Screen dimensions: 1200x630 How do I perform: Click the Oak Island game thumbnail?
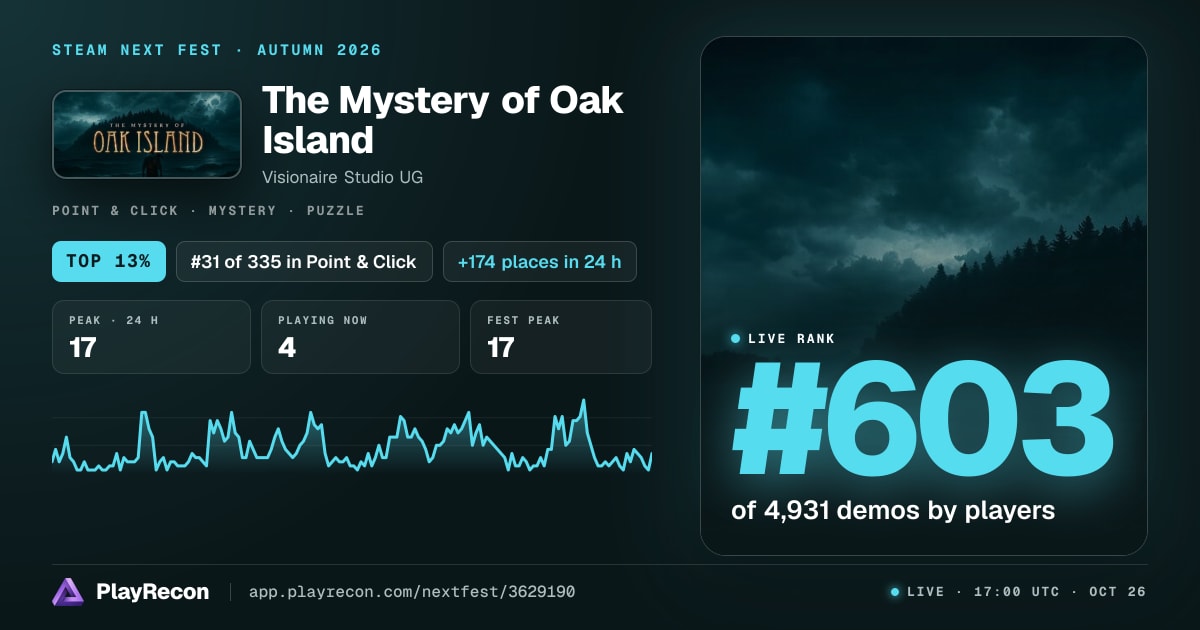pyautogui.click(x=147, y=135)
